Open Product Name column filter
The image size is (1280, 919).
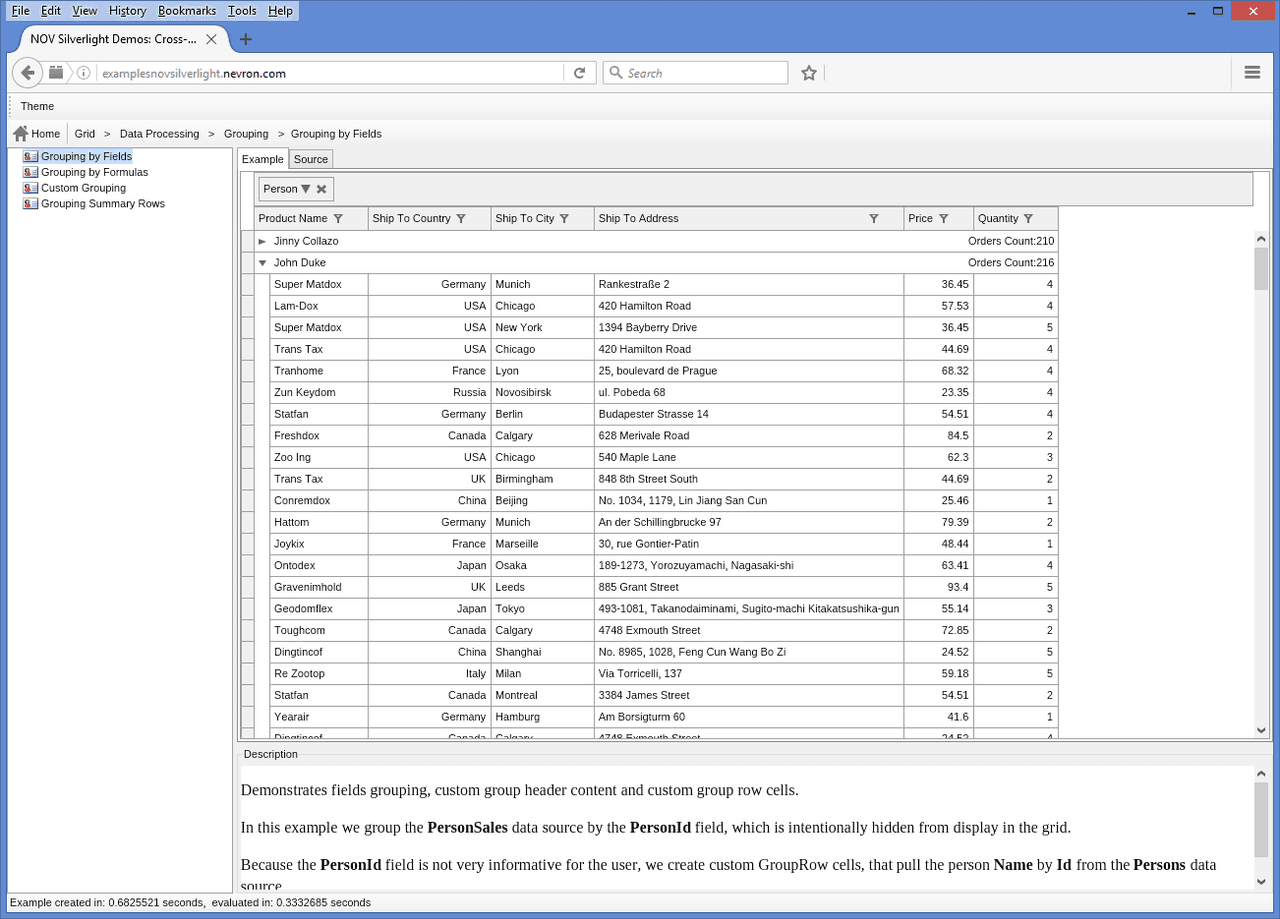pyautogui.click(x=338, y=218)
